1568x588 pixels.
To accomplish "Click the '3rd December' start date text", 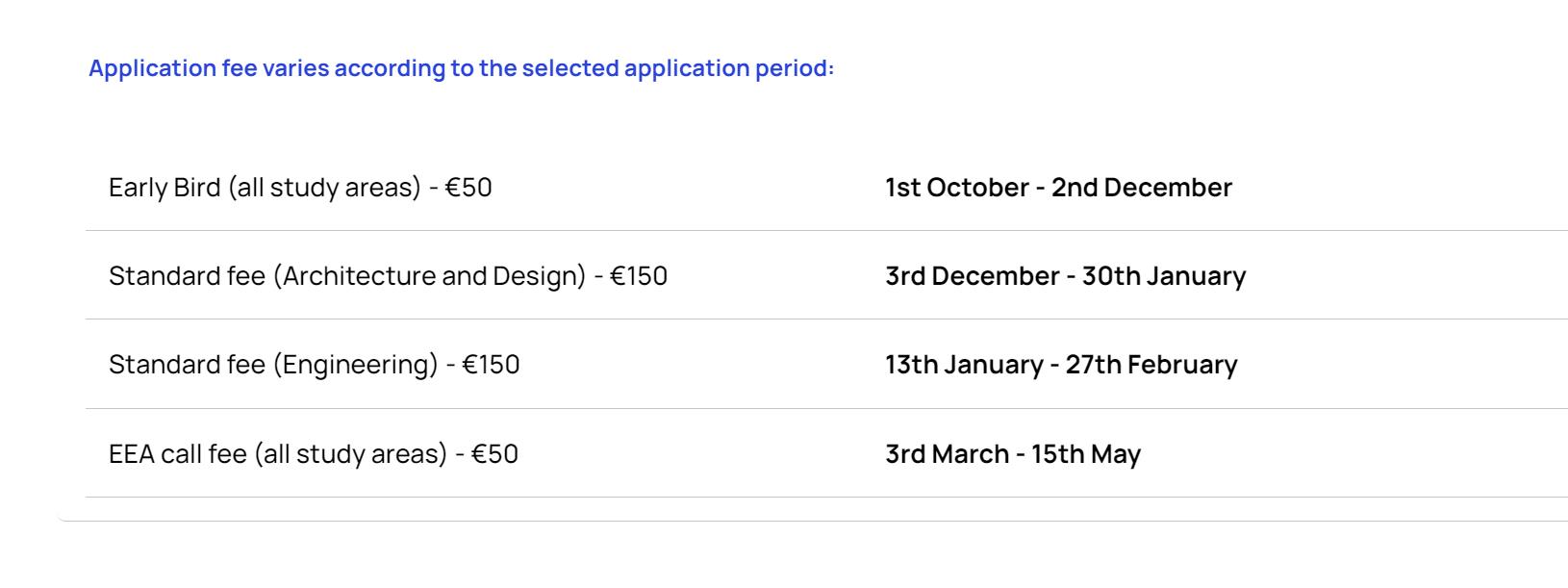I will tap(972, 276).
